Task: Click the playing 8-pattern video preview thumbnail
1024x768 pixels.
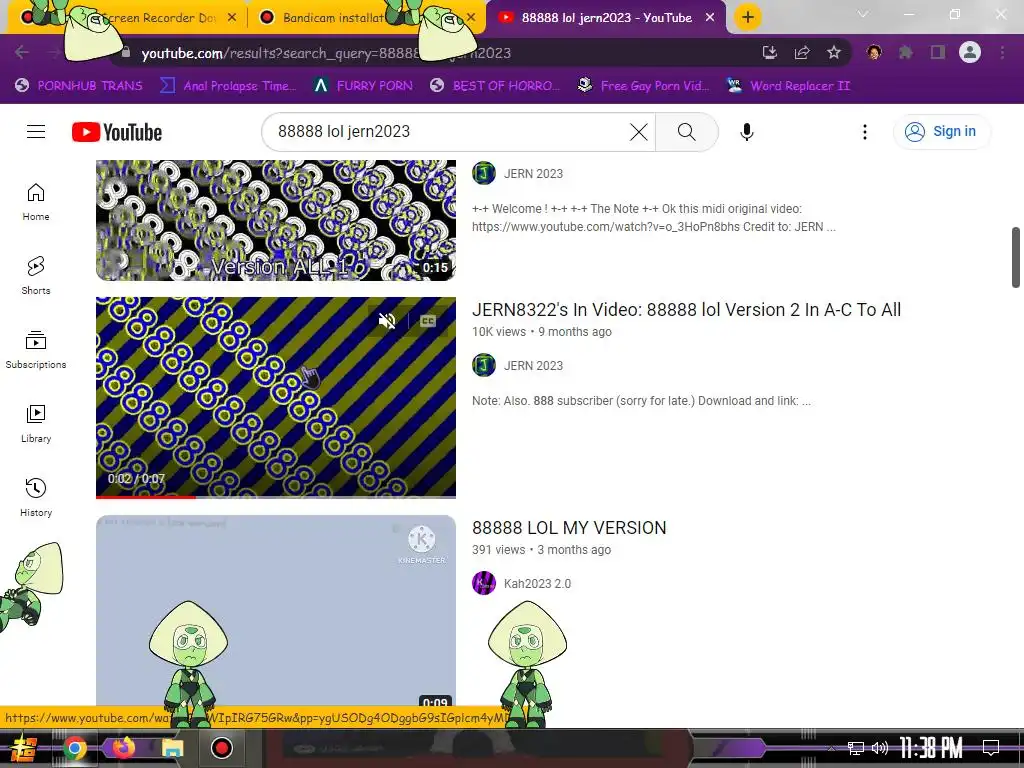Action: pos(276,397)
